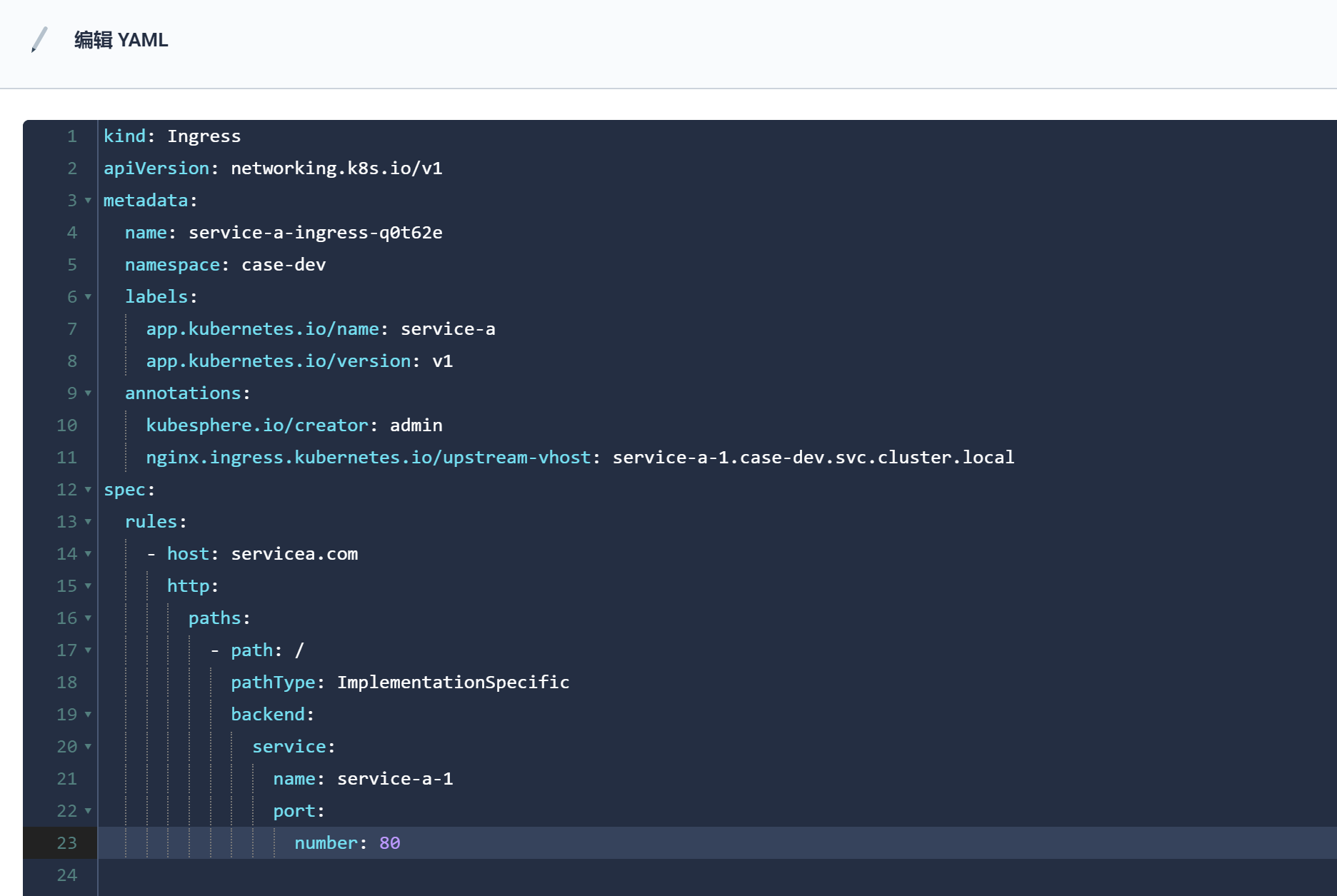Click the 'Ingress' kind value

204,136
